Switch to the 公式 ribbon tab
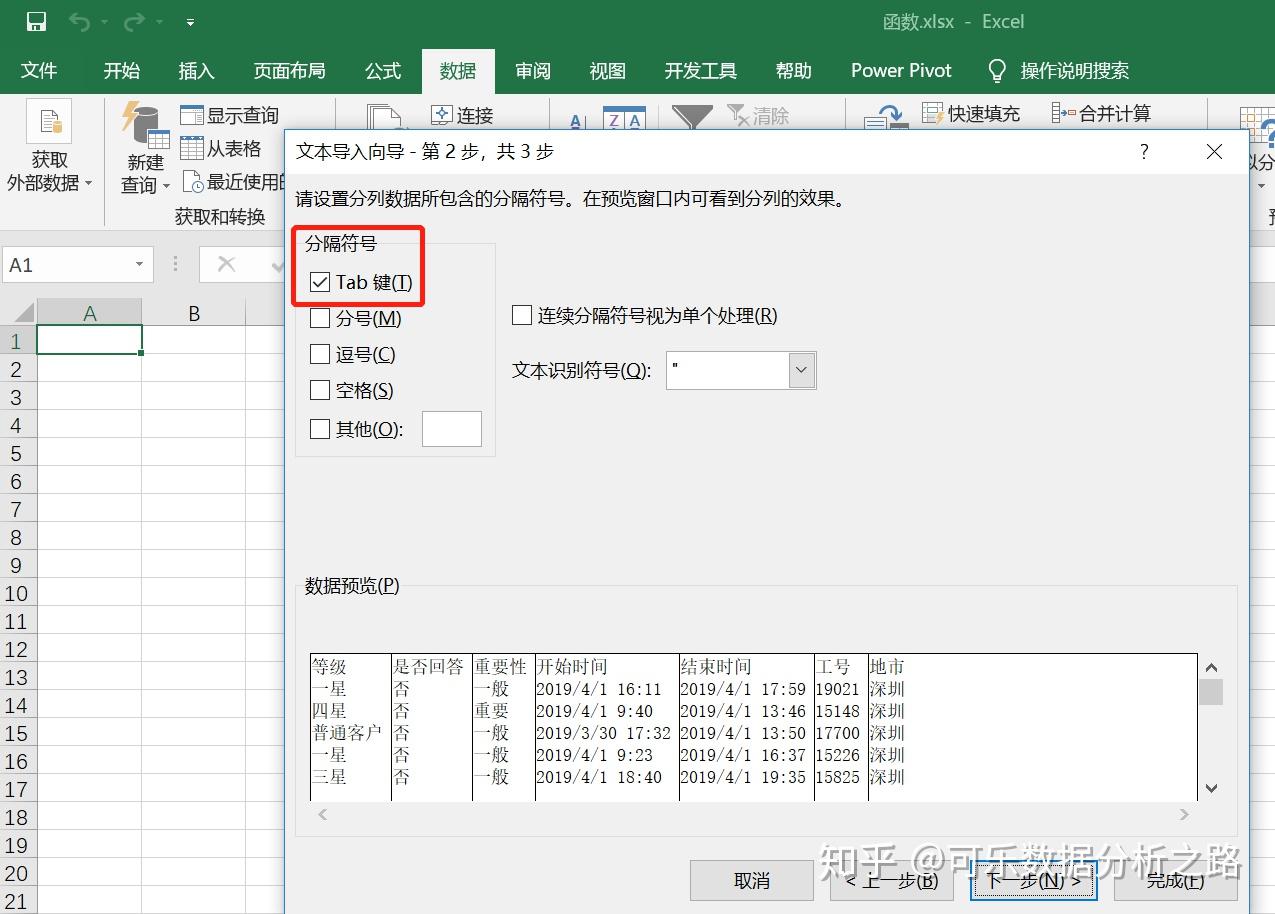Viewport: 1275px width, 914px height. click(383, 70)
